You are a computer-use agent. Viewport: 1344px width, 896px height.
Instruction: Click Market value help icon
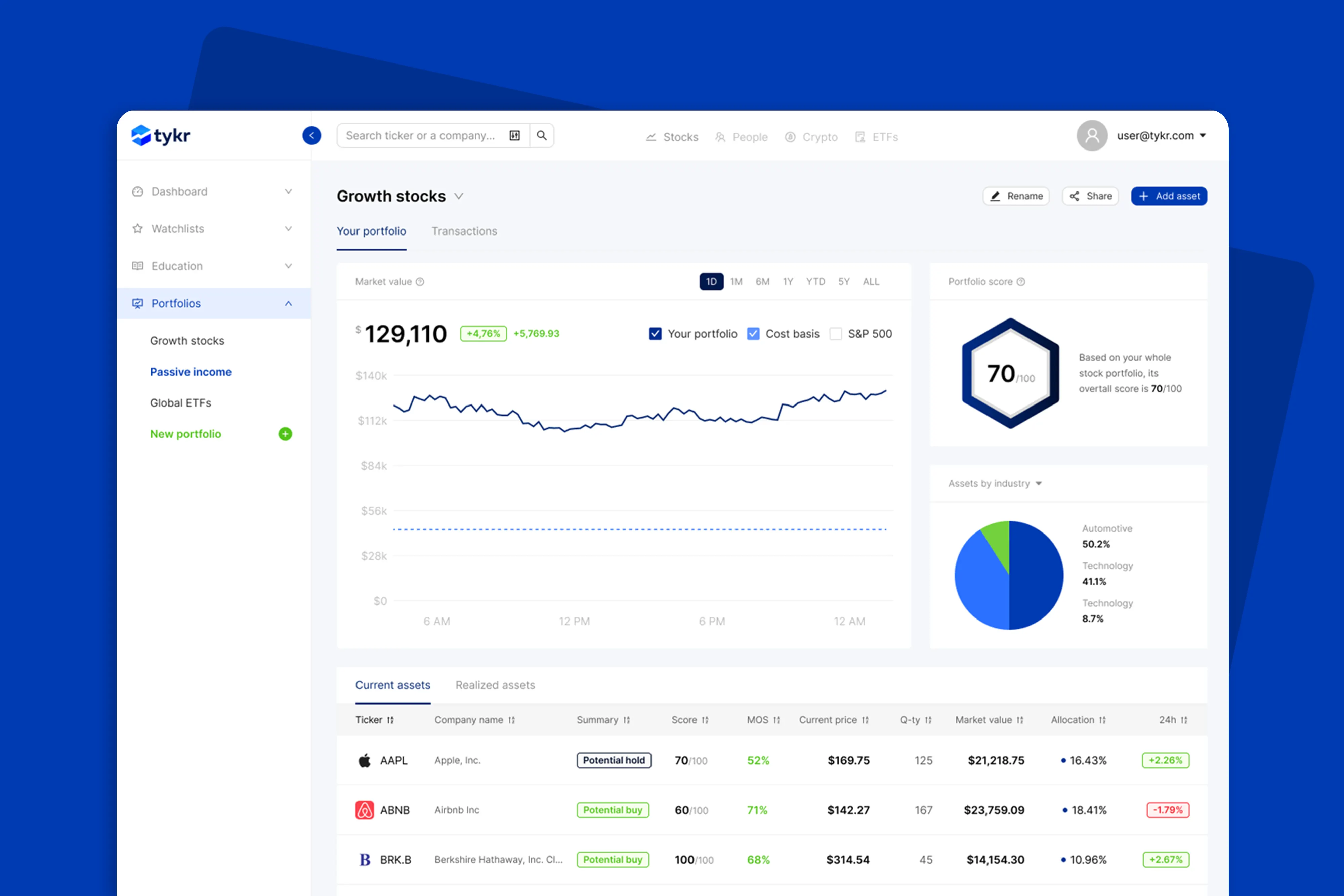pyautogui.click(x=420, y=282)
